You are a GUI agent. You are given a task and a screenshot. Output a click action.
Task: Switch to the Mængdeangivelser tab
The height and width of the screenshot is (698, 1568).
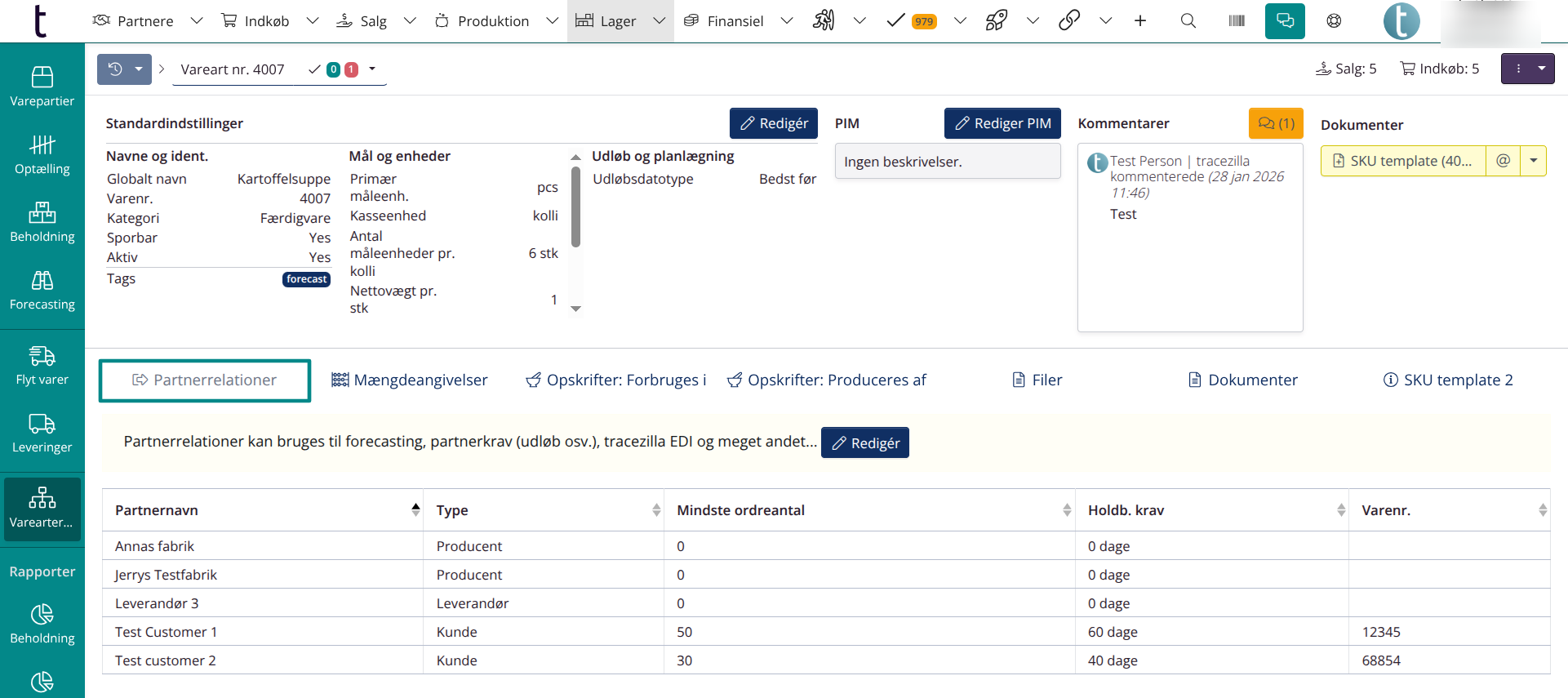410,380
